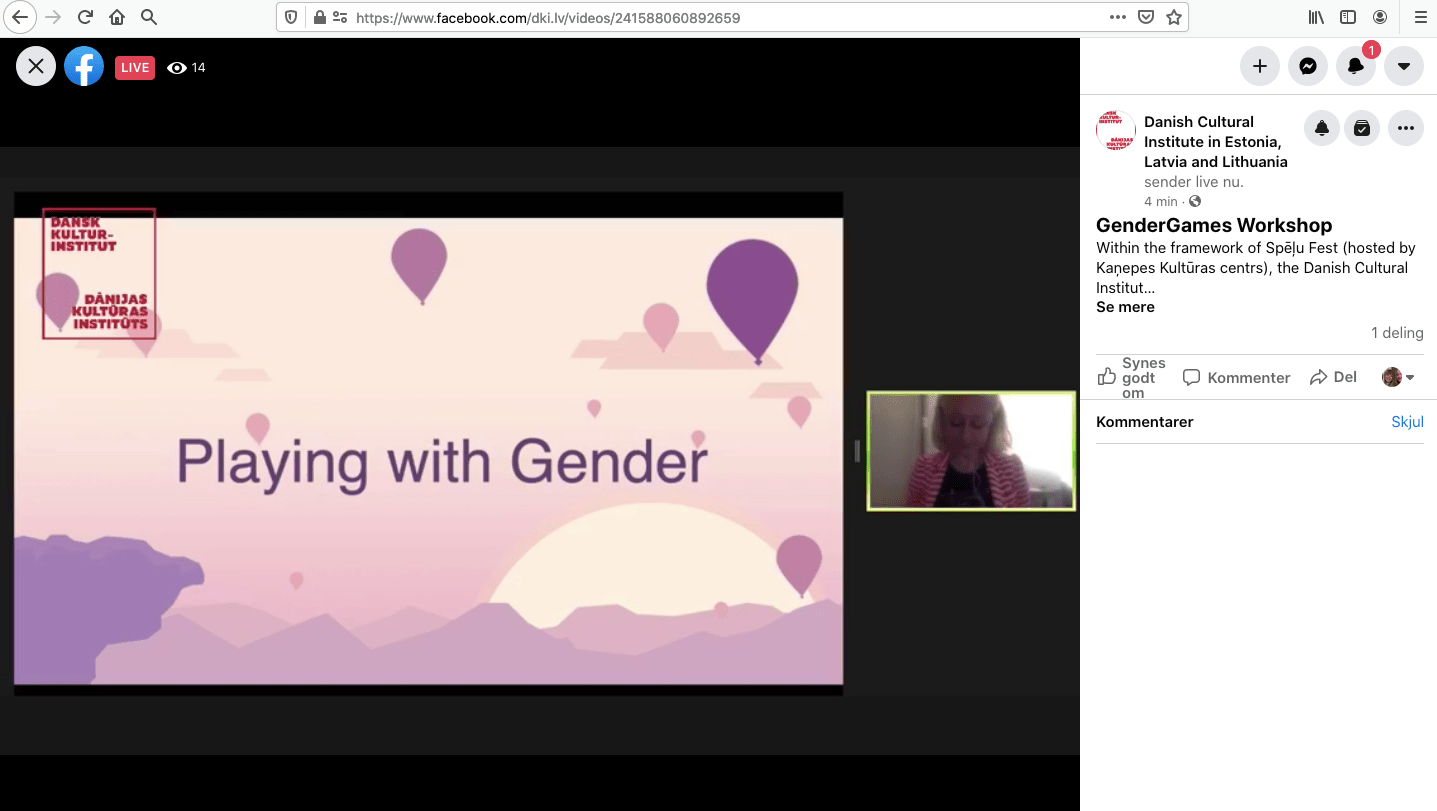Share the video using Del
The image size is (1437, 811).
pos(1333,377)
